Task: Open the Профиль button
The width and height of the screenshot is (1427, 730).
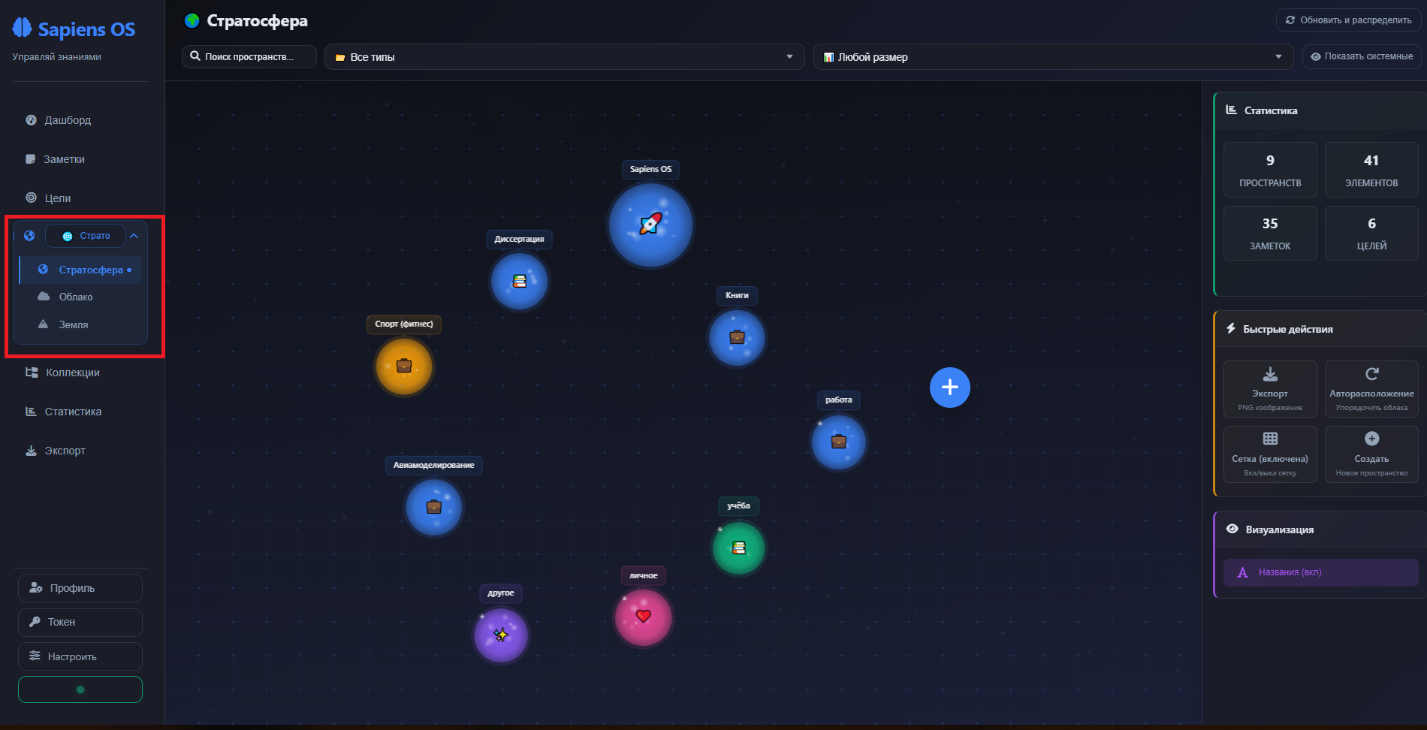Action: [80, 588]
